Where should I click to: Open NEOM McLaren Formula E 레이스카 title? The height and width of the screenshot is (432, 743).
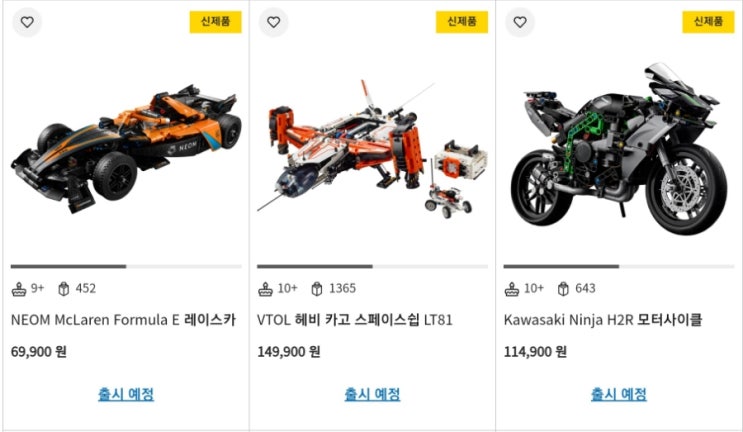[x=123, y=320]
